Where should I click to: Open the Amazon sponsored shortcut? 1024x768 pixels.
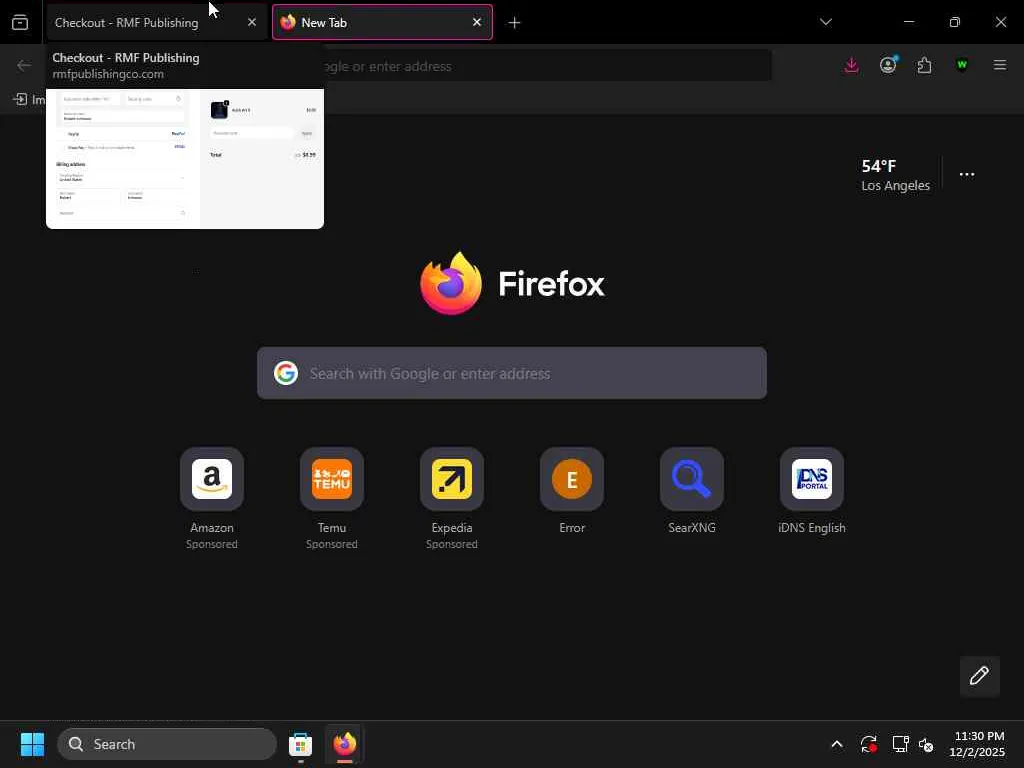(x=212, y=479)
